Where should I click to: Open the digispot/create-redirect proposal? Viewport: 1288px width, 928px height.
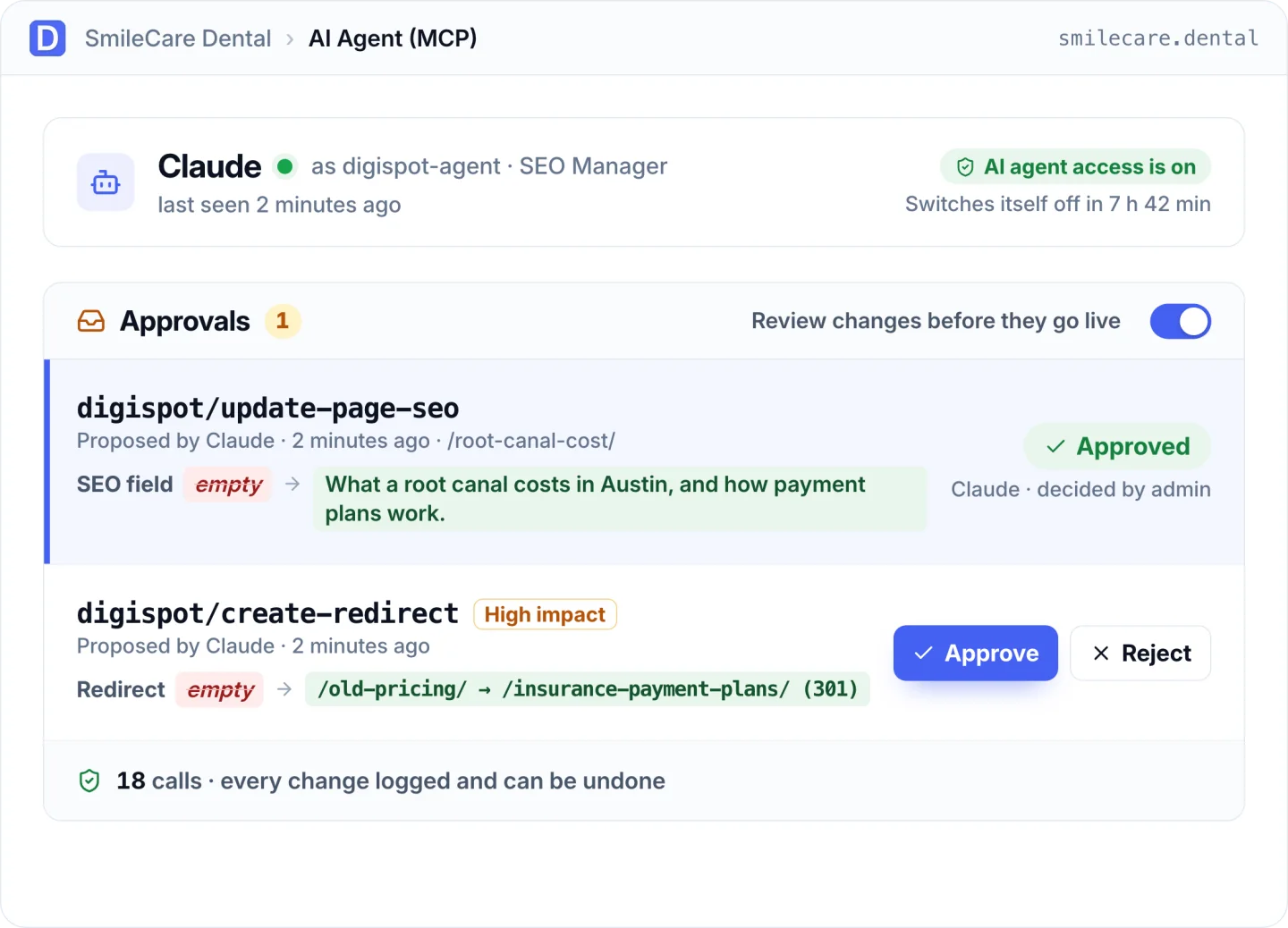267,613
